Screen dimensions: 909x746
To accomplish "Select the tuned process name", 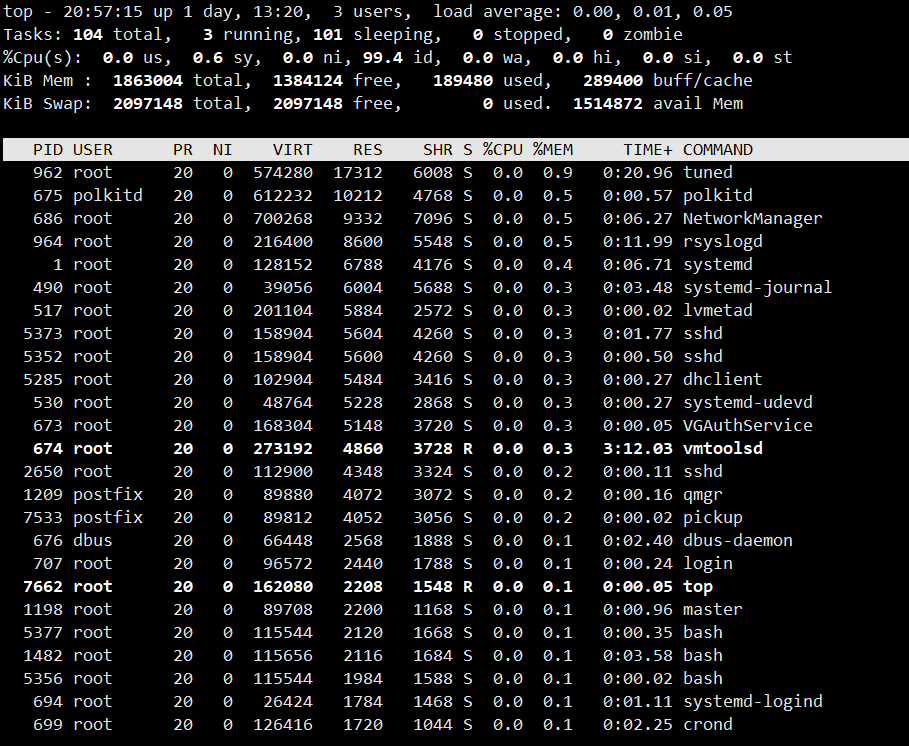I will pos(707,173).
